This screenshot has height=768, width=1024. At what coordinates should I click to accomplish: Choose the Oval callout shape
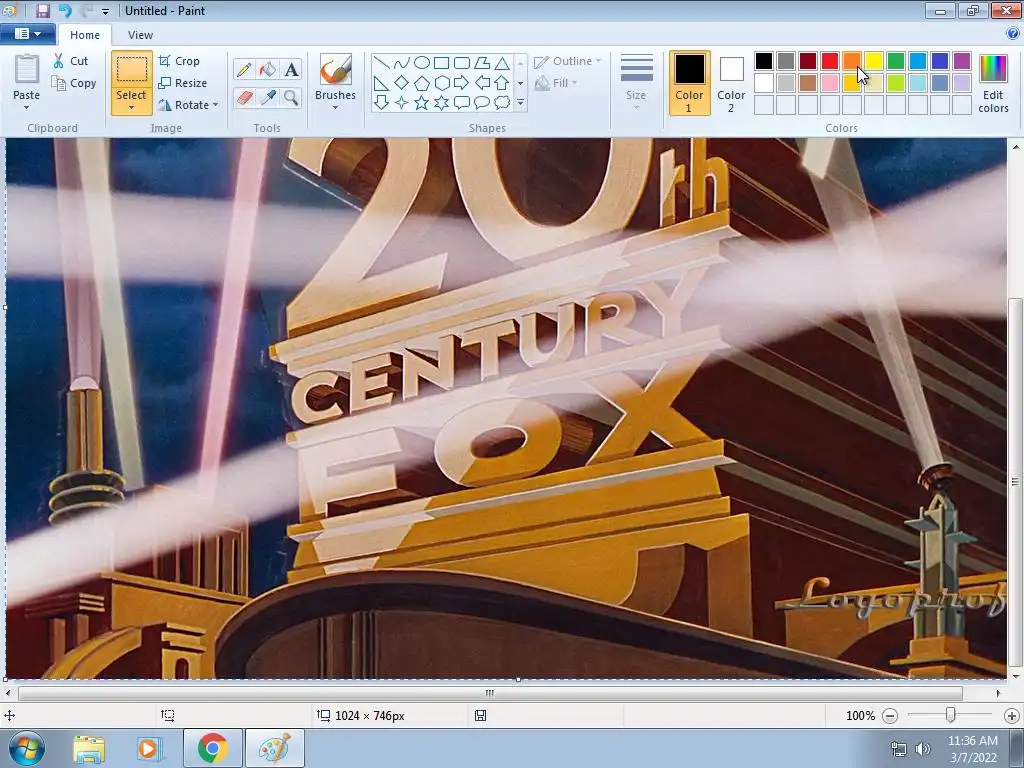point(482,103)
